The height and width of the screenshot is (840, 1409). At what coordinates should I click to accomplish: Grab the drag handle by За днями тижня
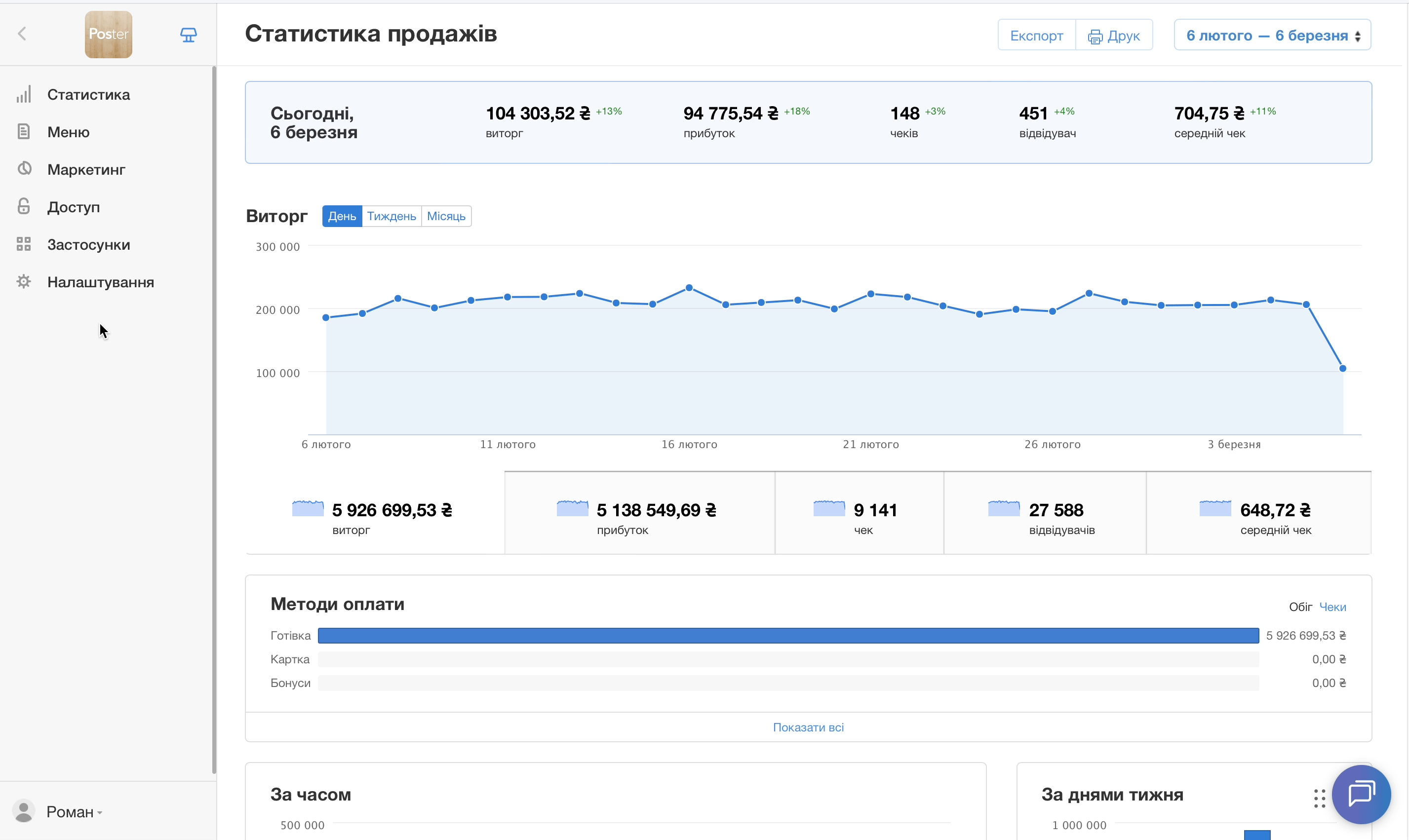1319,798
